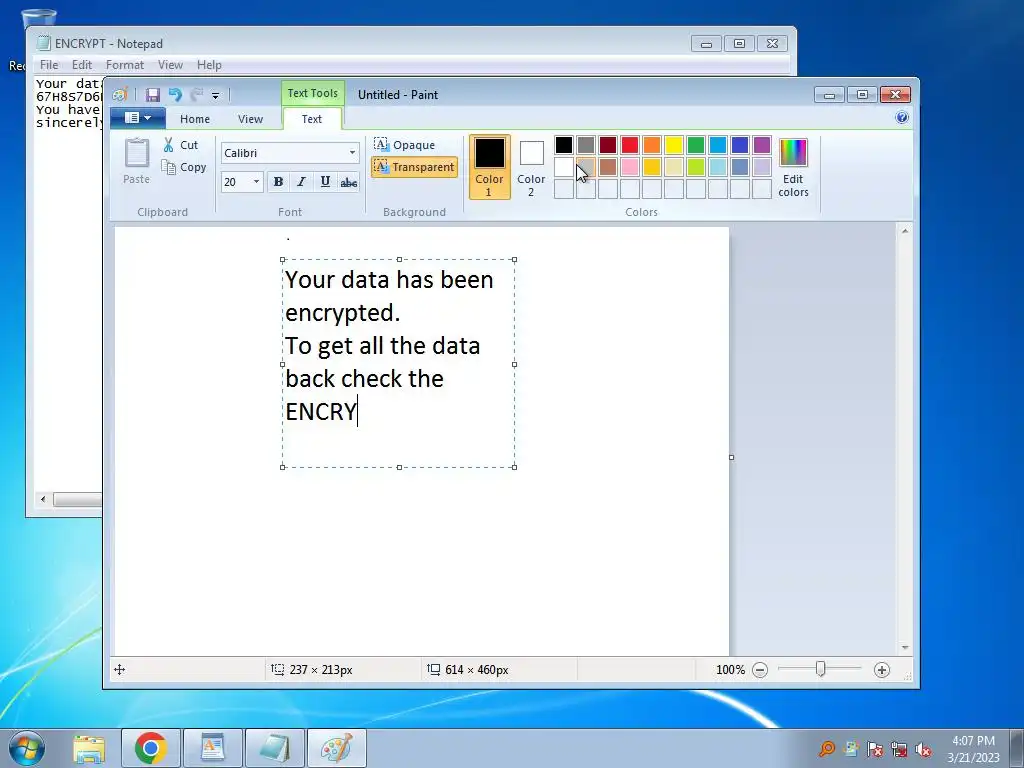Click the zoom in plus button

pyautogui.click(x=882, y=669)
